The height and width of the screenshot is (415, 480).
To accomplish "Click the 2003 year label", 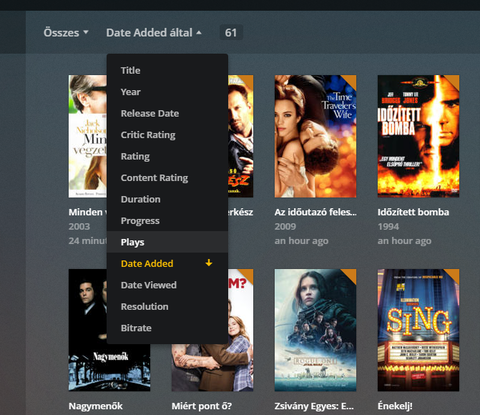I will pos(79,227).
